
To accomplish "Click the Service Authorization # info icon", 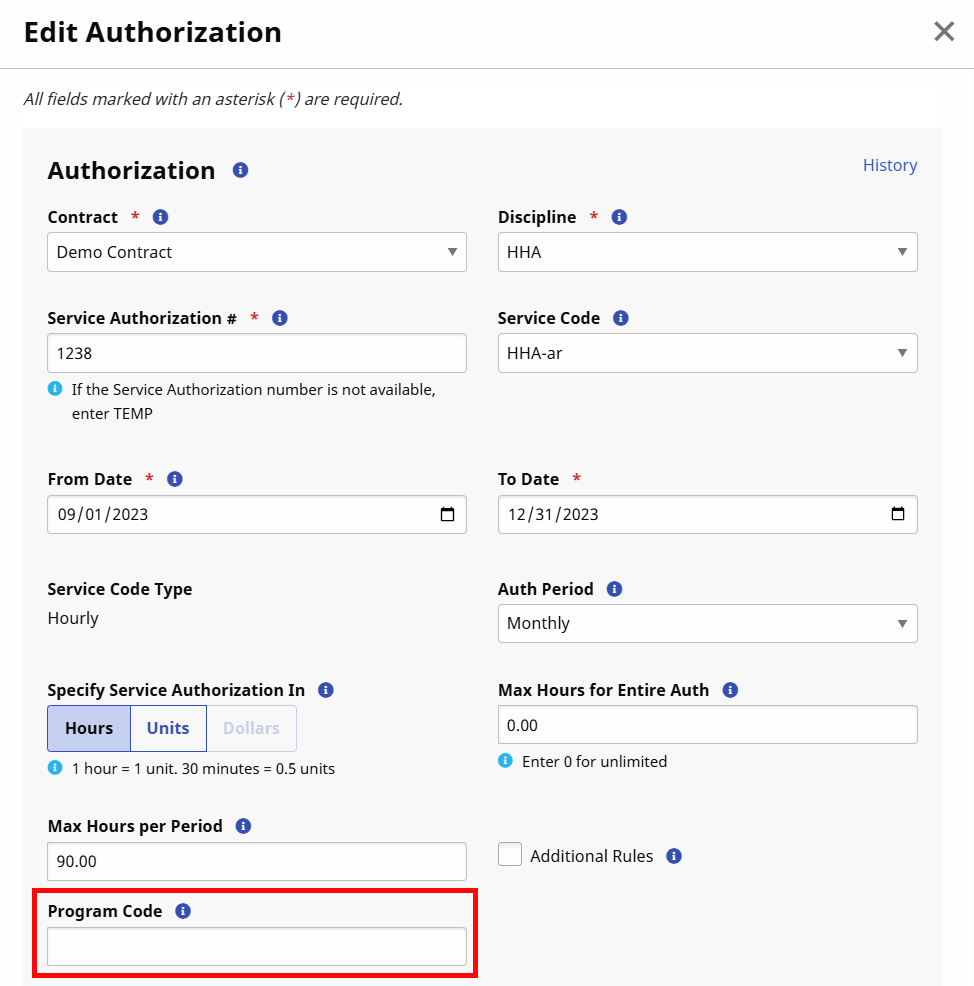I will (279, 318).
